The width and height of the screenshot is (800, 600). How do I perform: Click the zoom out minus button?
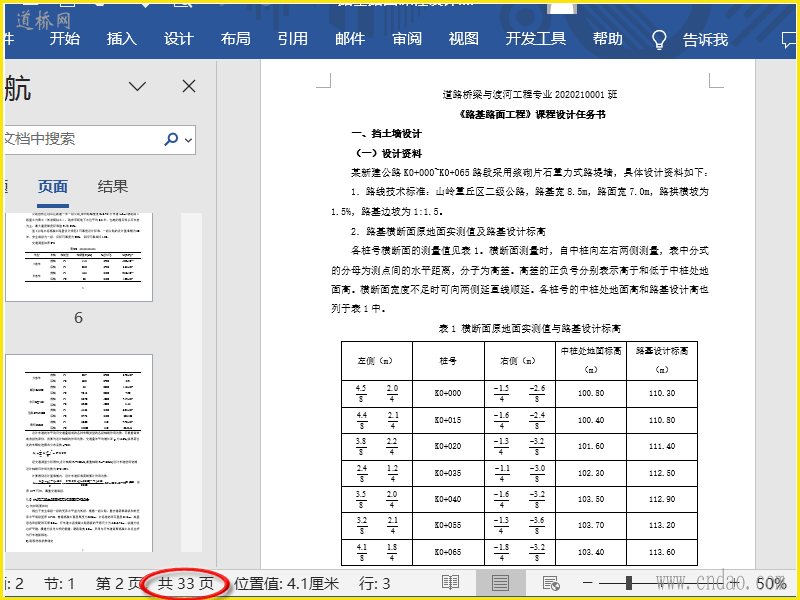pyautogui.click(x=588, y=583)
